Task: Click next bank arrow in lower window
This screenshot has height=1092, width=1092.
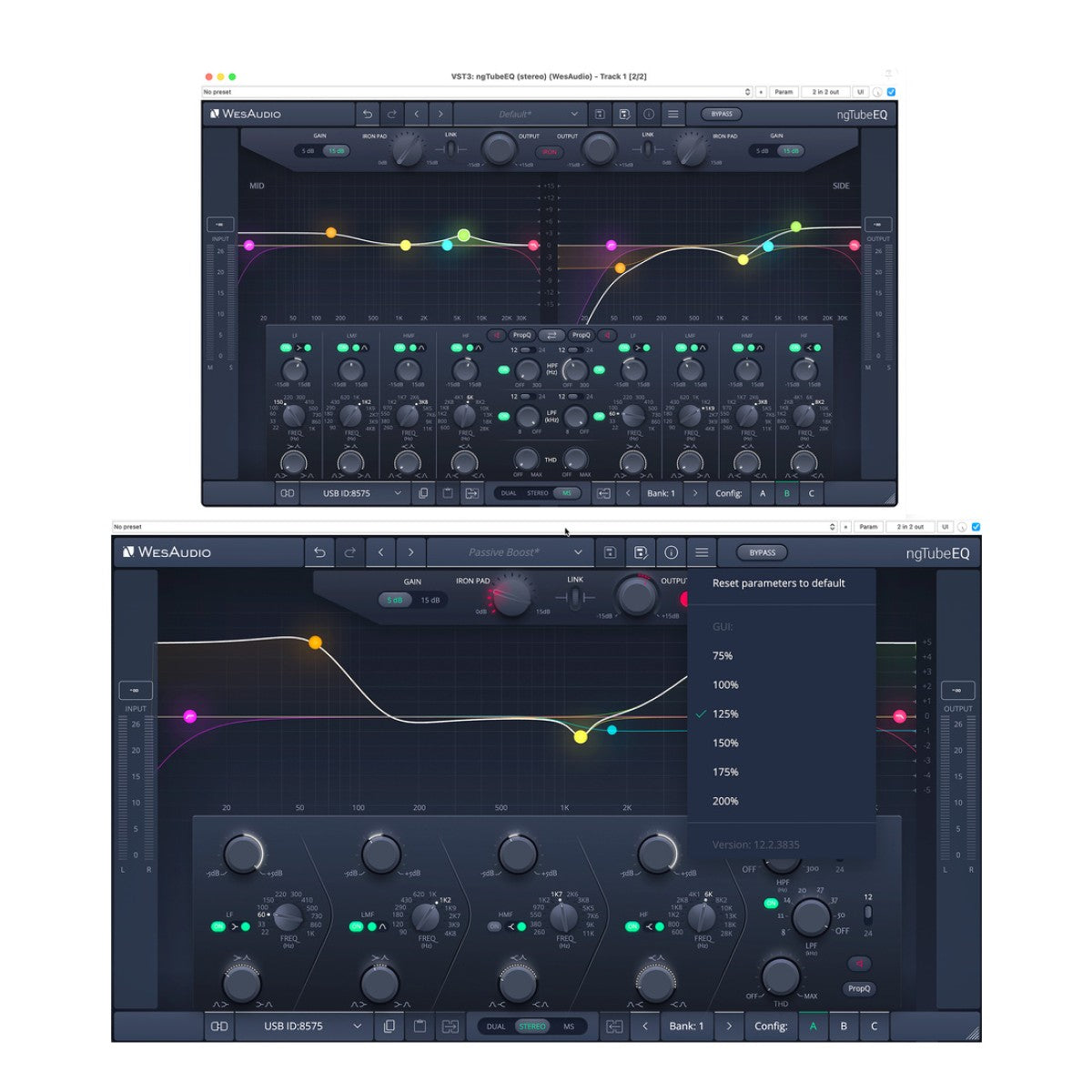Action: click(729, 1026)
